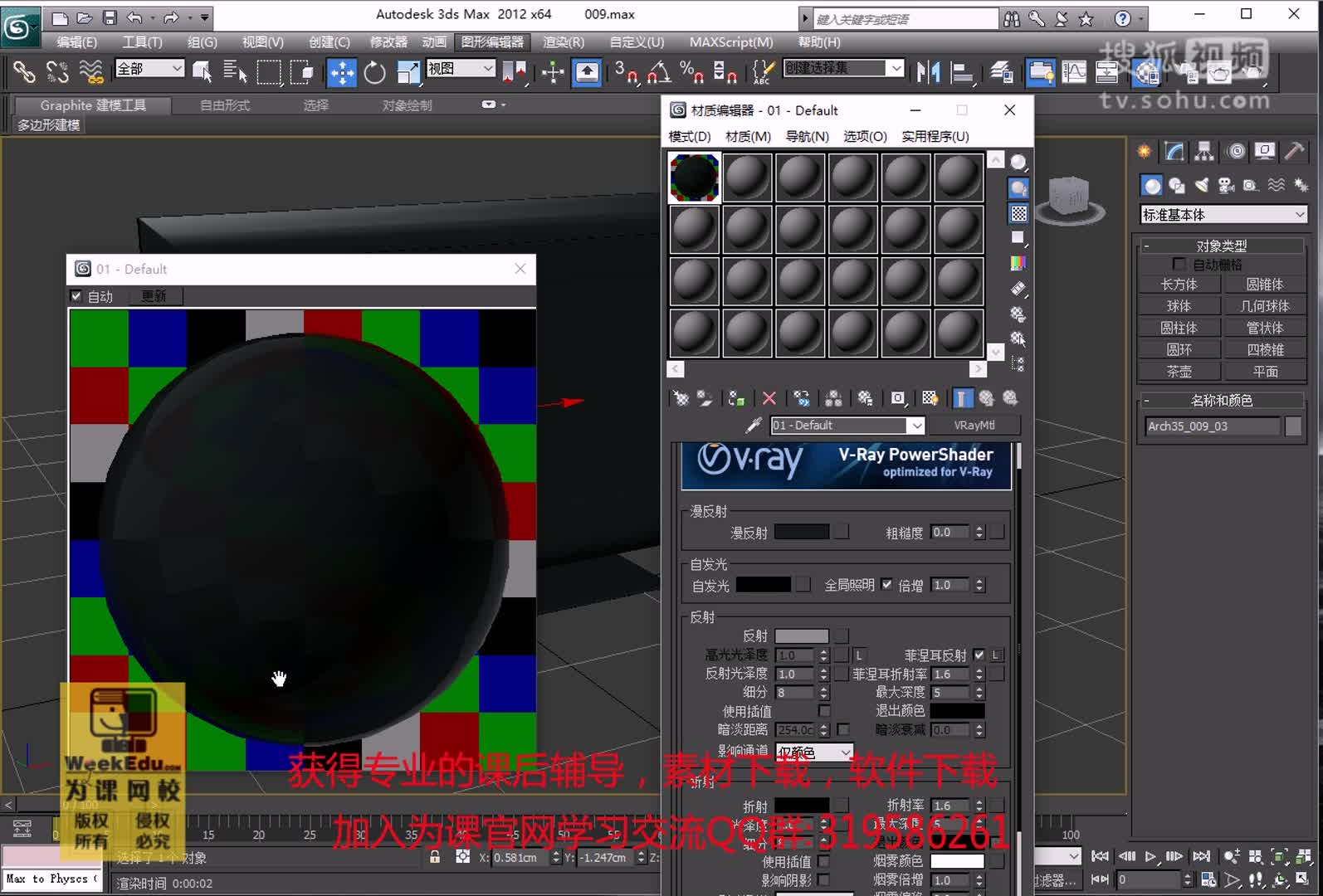Toggle the 全局照明 checkbox
1323x896 pixels.
pos(886,585)
